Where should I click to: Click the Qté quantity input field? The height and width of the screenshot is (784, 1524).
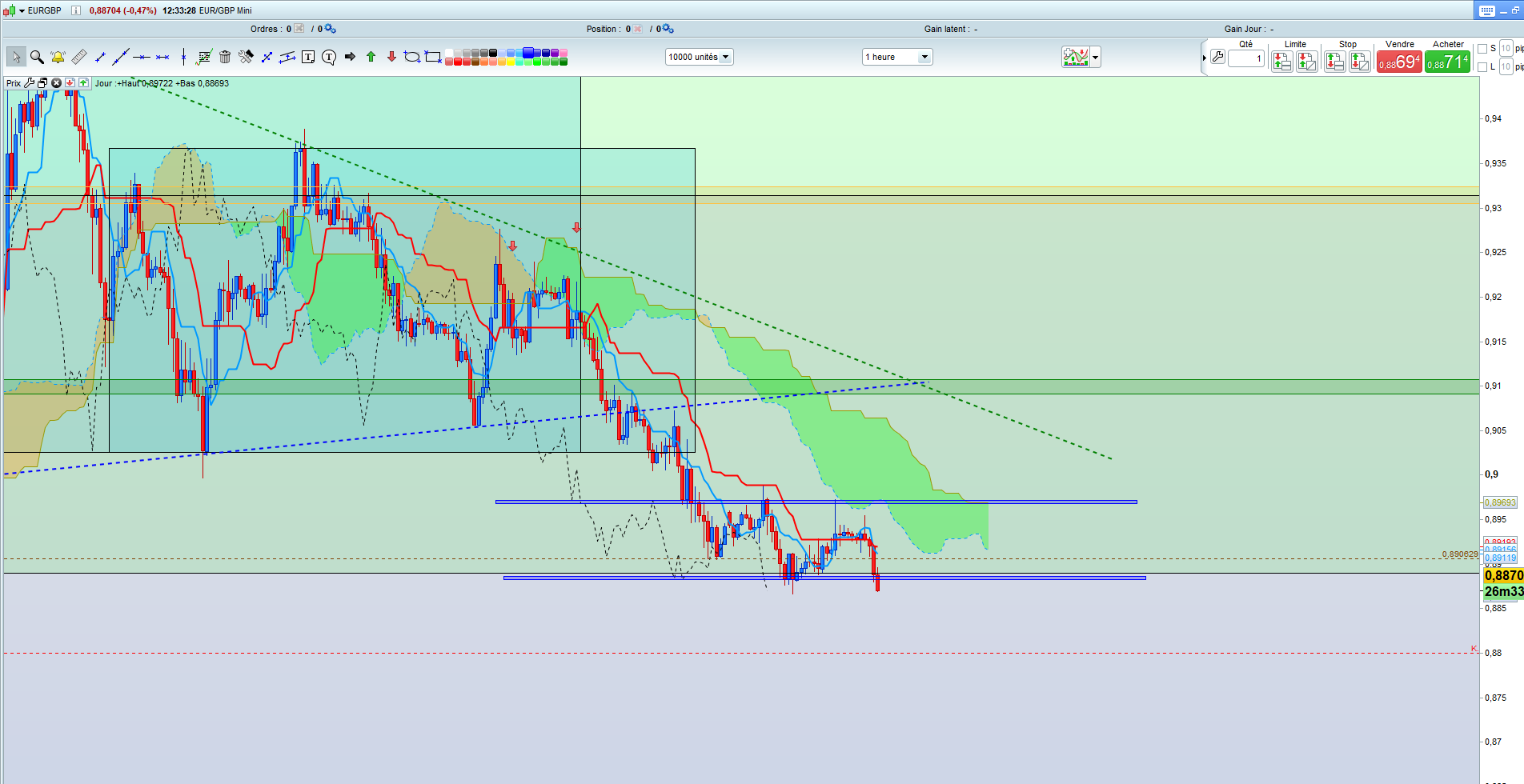tap(1246, 58)
